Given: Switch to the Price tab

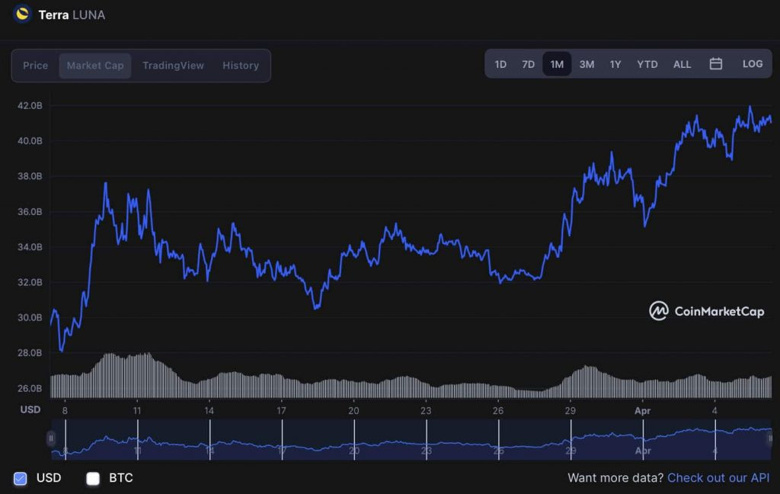Looking at the screenshot, I should pyautogui.click(x=36, y=66).
